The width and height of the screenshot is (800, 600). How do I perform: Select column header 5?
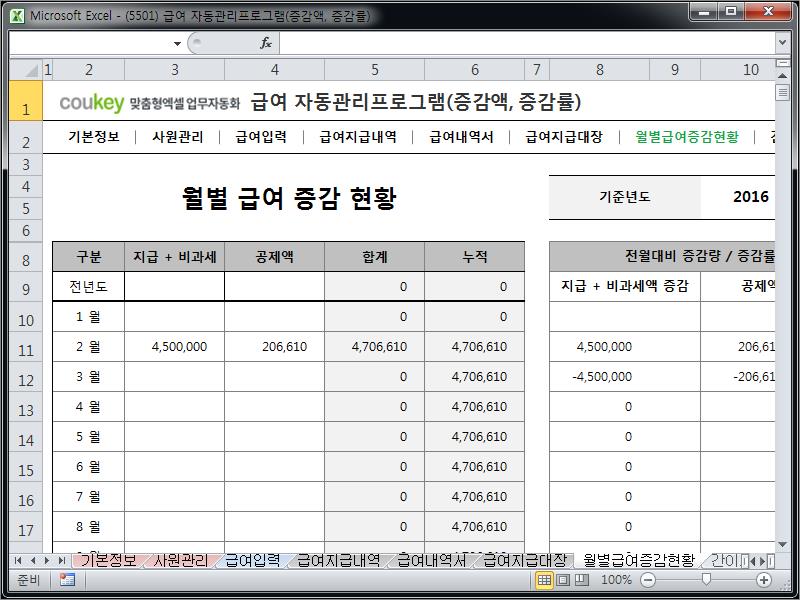click(374, 69)
